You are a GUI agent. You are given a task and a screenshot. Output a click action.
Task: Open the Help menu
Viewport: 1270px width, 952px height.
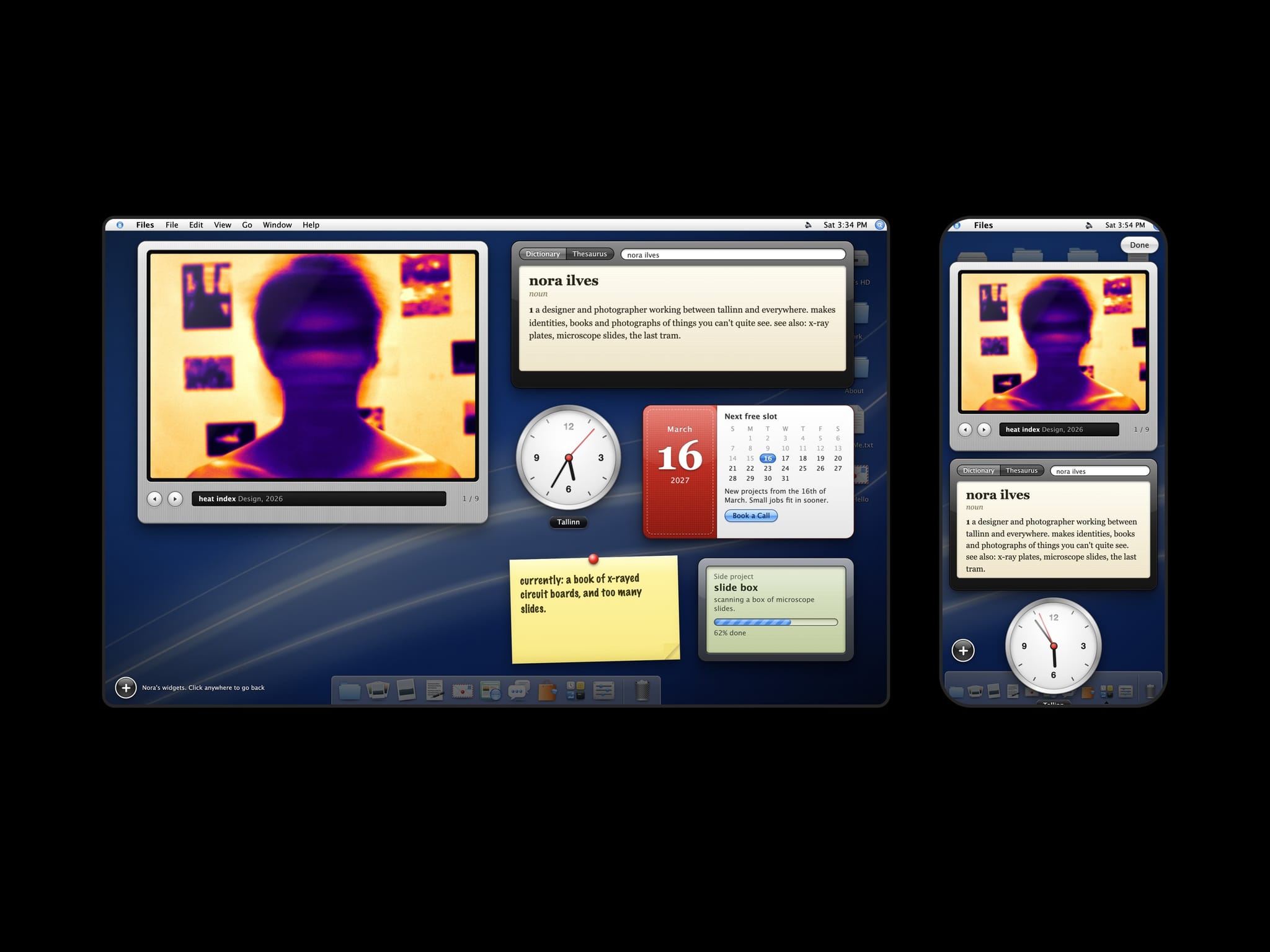(311, 225)
